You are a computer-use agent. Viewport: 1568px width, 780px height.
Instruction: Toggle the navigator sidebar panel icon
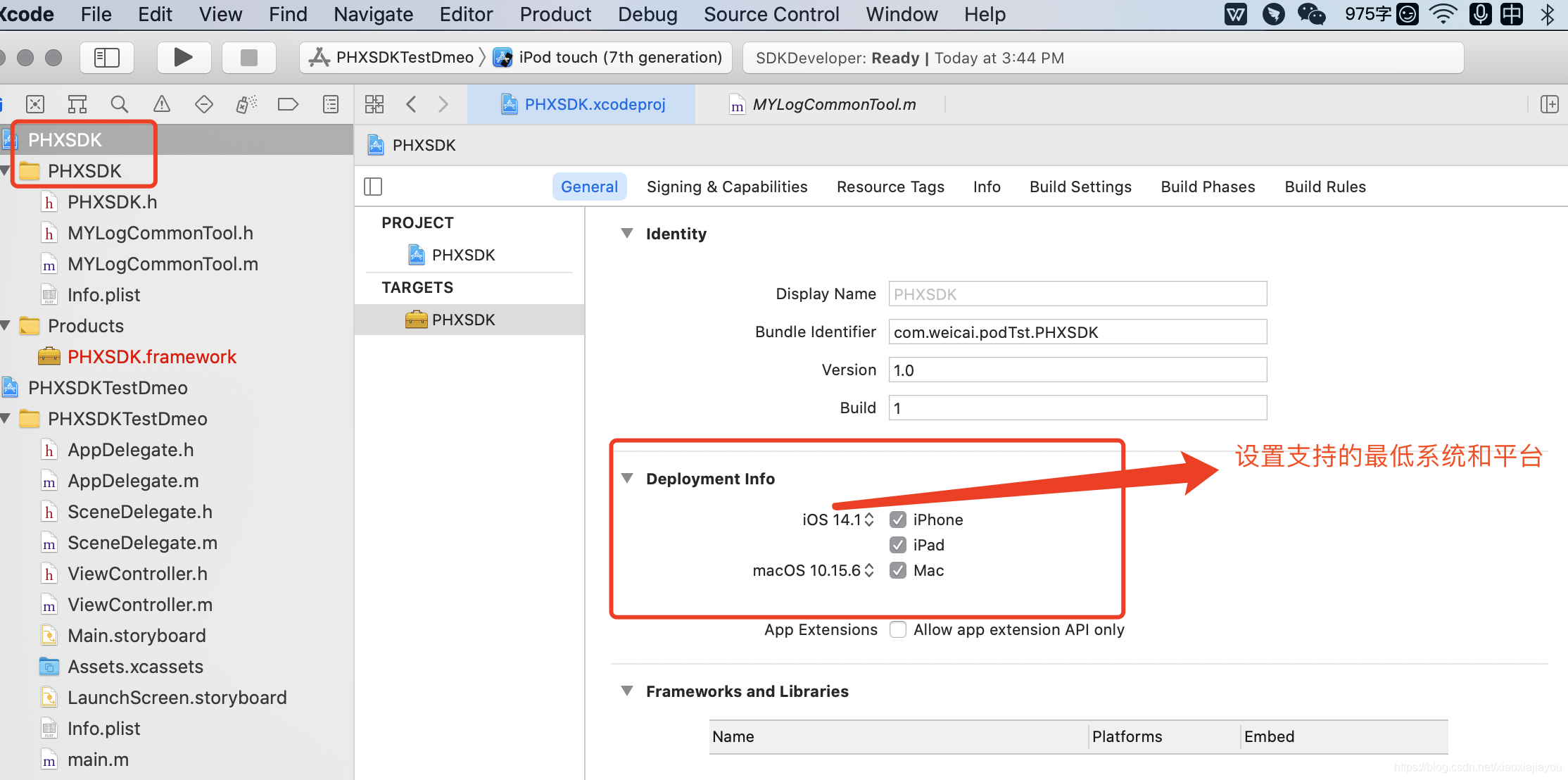tap(107, 57)
